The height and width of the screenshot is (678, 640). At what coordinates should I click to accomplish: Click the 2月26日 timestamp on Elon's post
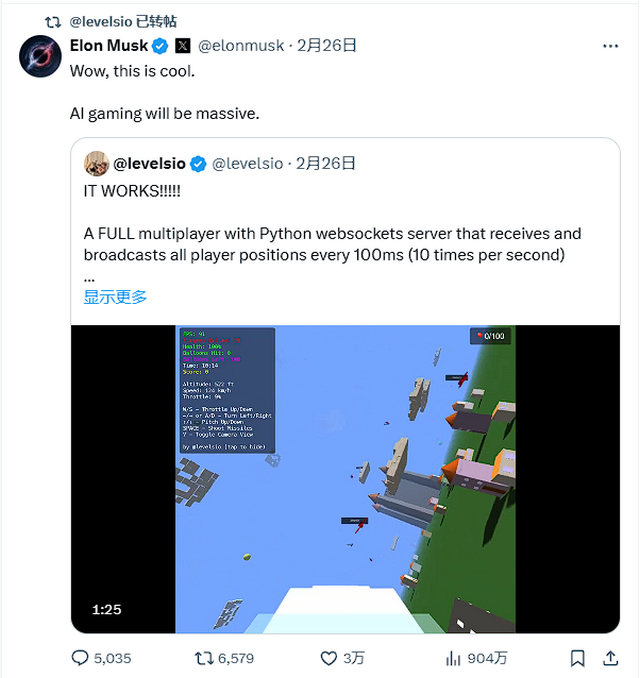click(326, 45)
